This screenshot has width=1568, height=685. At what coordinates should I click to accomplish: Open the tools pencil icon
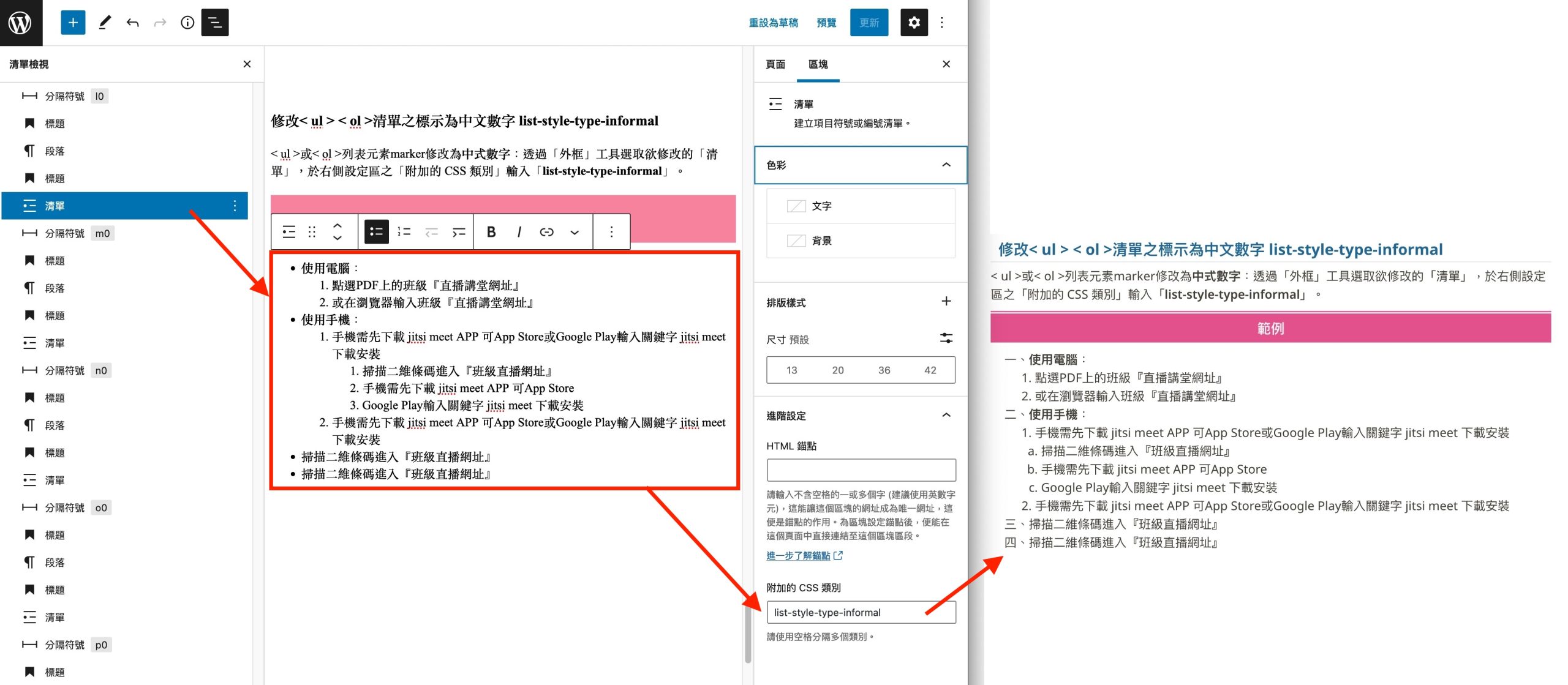pos(105,23)
